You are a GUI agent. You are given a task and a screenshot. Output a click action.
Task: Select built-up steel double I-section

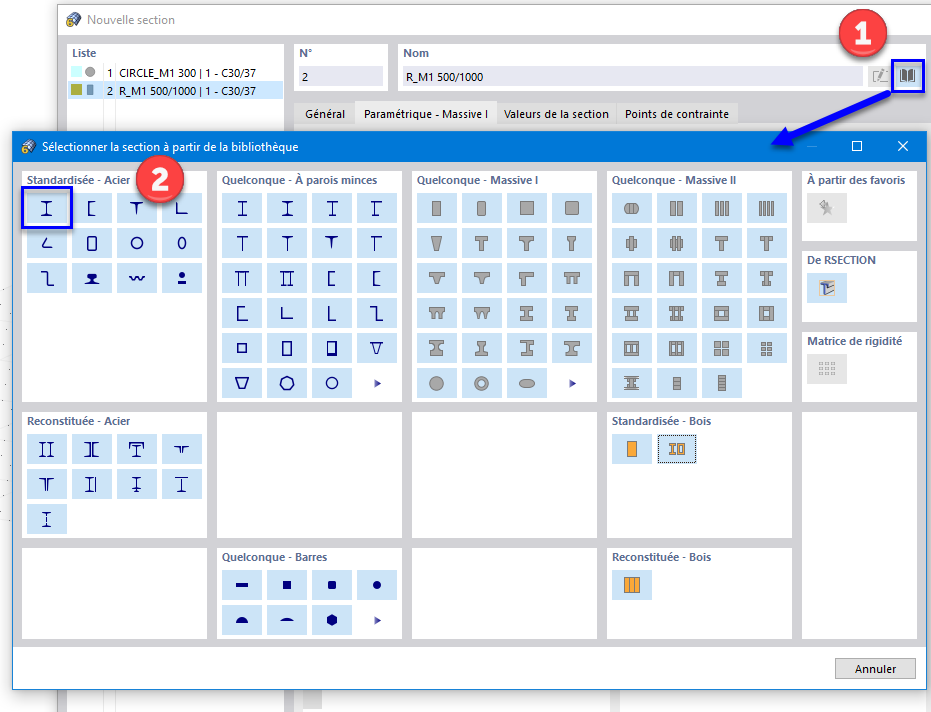click(x=47, y=449)
